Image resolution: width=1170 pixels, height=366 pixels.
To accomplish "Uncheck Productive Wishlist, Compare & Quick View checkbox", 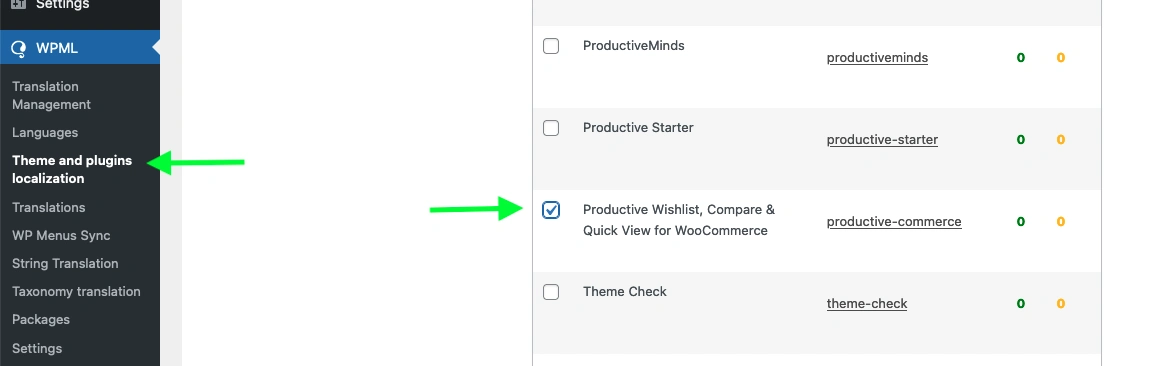I will click(551, 210).
